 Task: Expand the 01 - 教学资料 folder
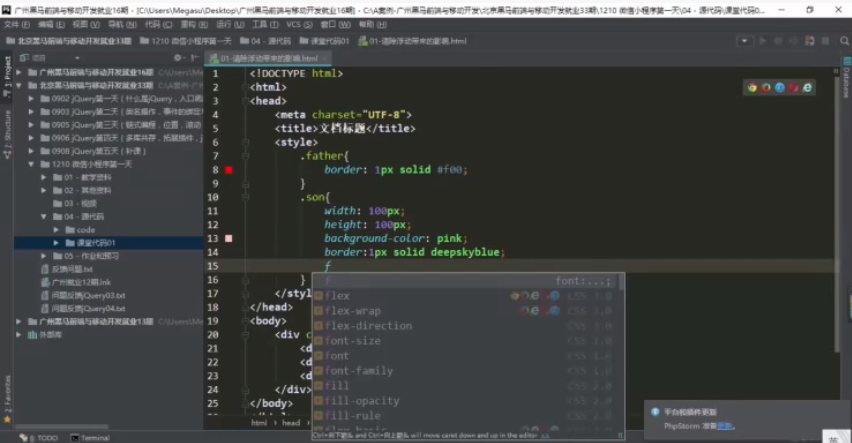(x=44, y=177)
